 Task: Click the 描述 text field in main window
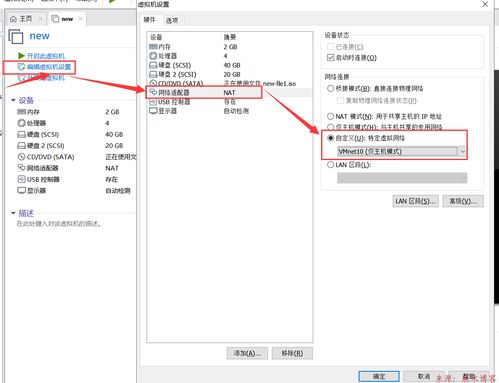(x=59, y=224)
